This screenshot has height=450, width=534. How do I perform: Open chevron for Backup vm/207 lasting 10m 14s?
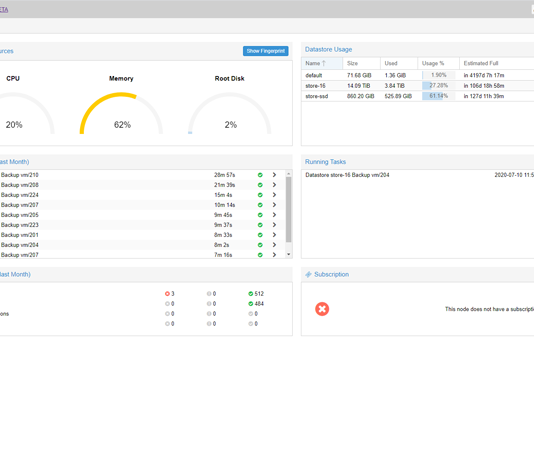(274, 205)
